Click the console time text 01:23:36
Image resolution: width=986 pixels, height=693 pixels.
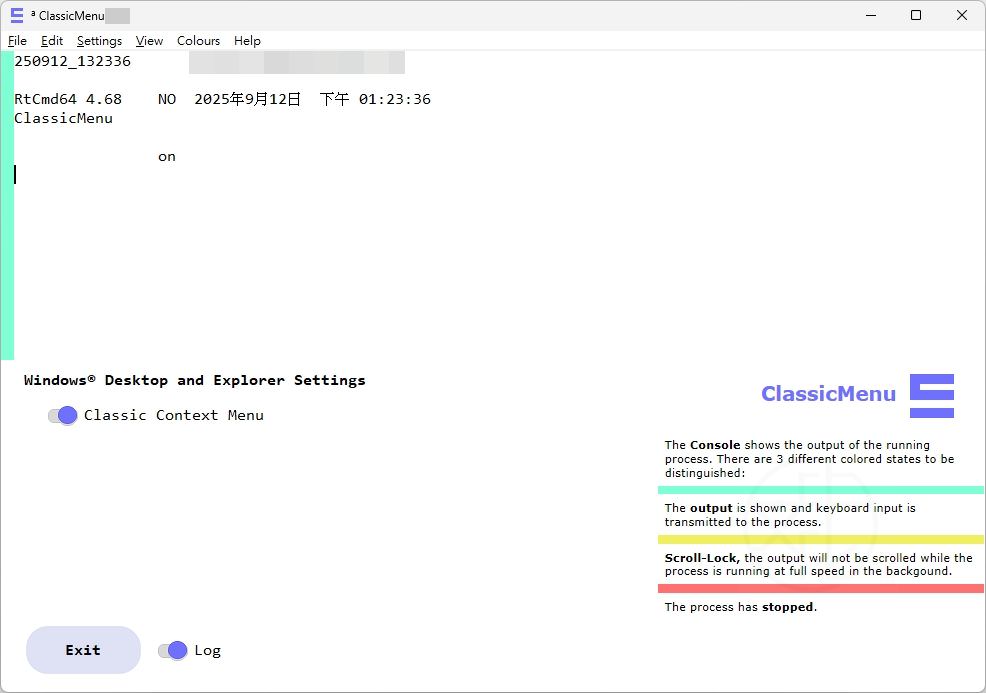coord(395,99)
